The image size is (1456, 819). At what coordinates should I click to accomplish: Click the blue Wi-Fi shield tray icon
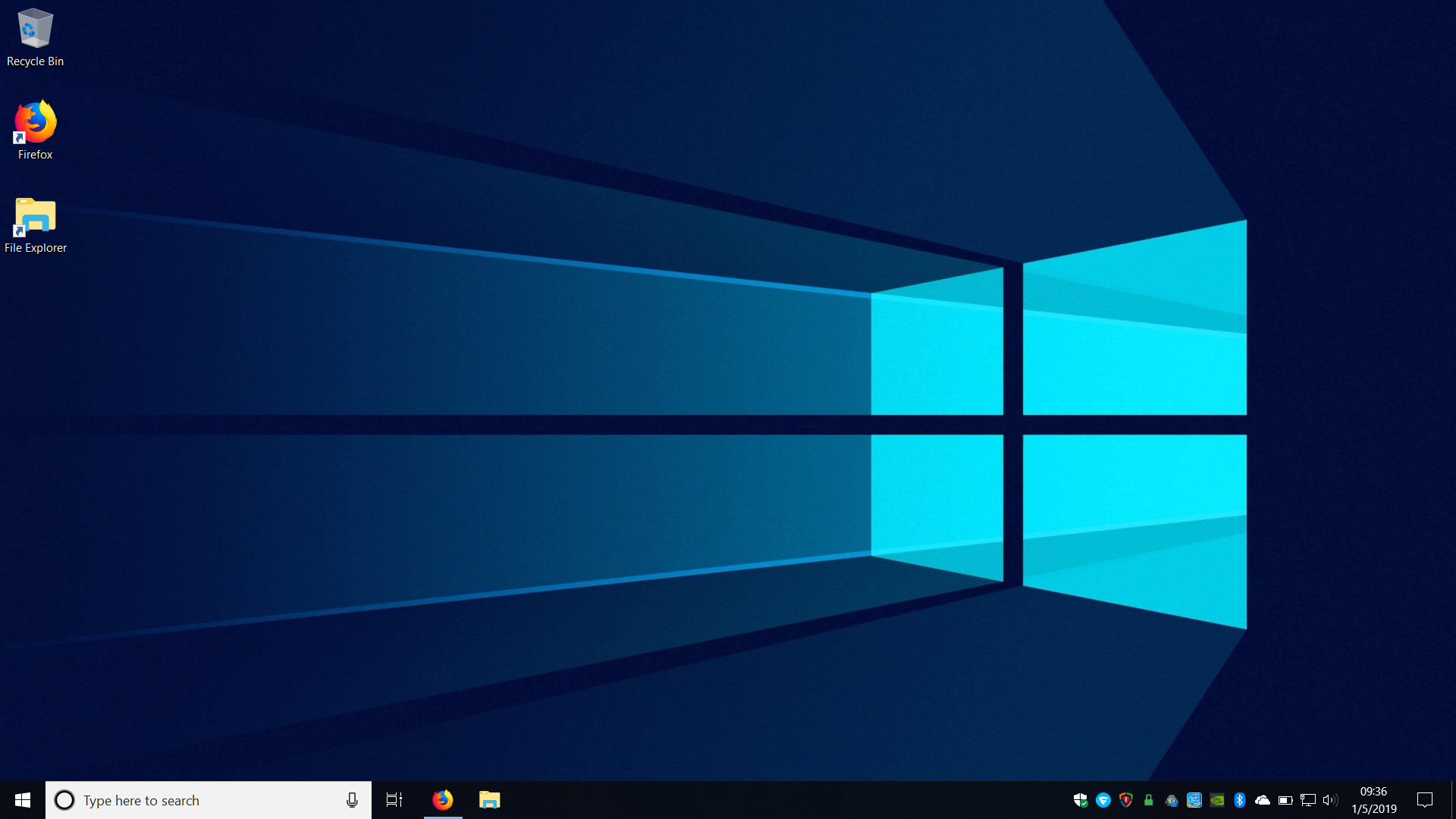click(x=1103, y=800)
